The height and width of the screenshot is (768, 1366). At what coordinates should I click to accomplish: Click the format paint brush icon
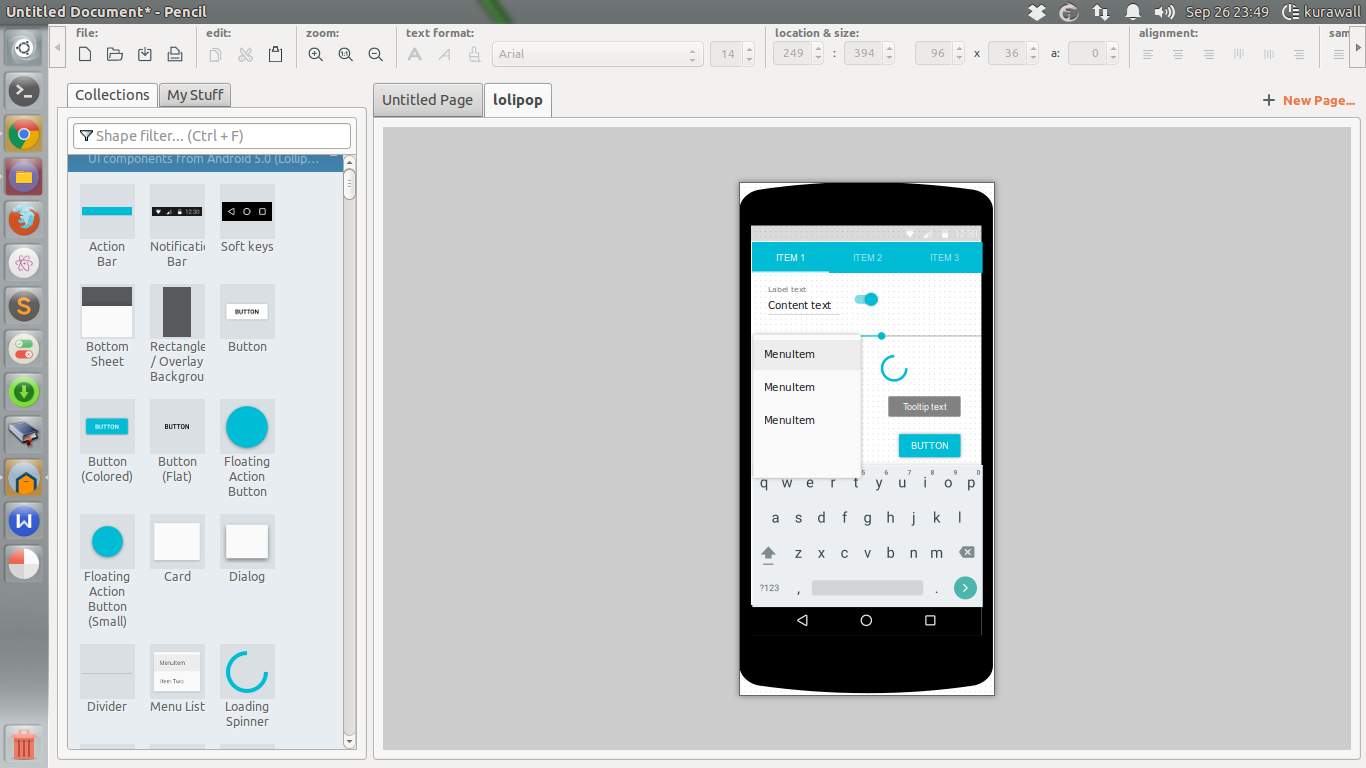[474, 54]
